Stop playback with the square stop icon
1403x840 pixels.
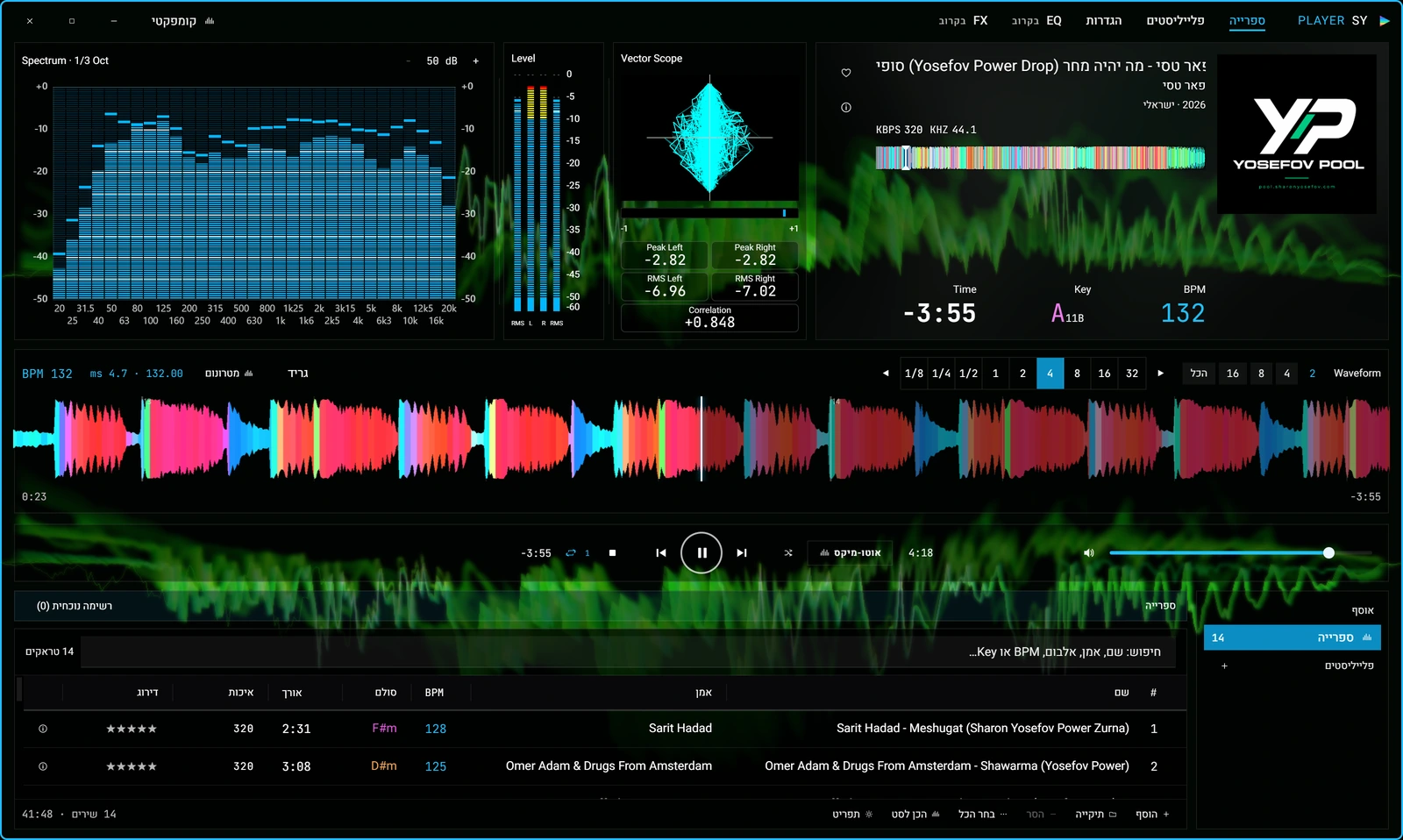click(612, 552)
